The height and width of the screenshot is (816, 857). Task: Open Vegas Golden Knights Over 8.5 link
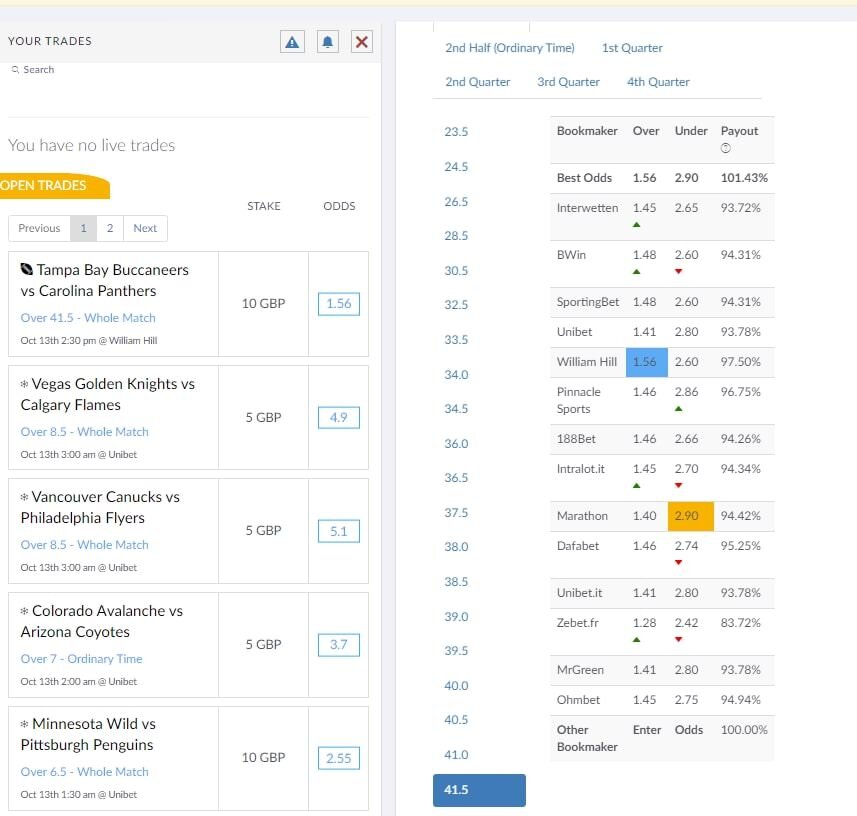(85, 432)
